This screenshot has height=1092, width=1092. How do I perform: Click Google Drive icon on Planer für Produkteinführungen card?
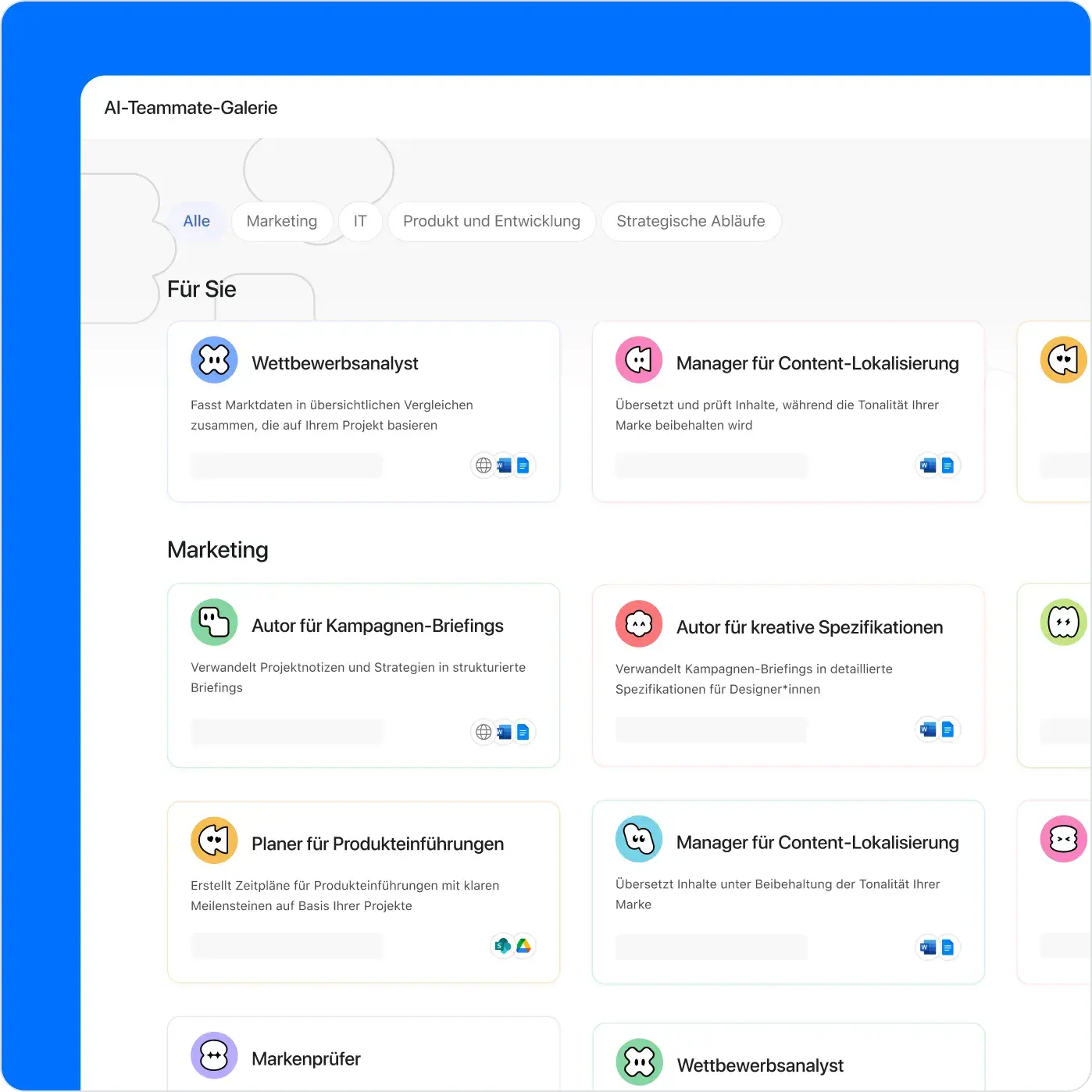523,946
